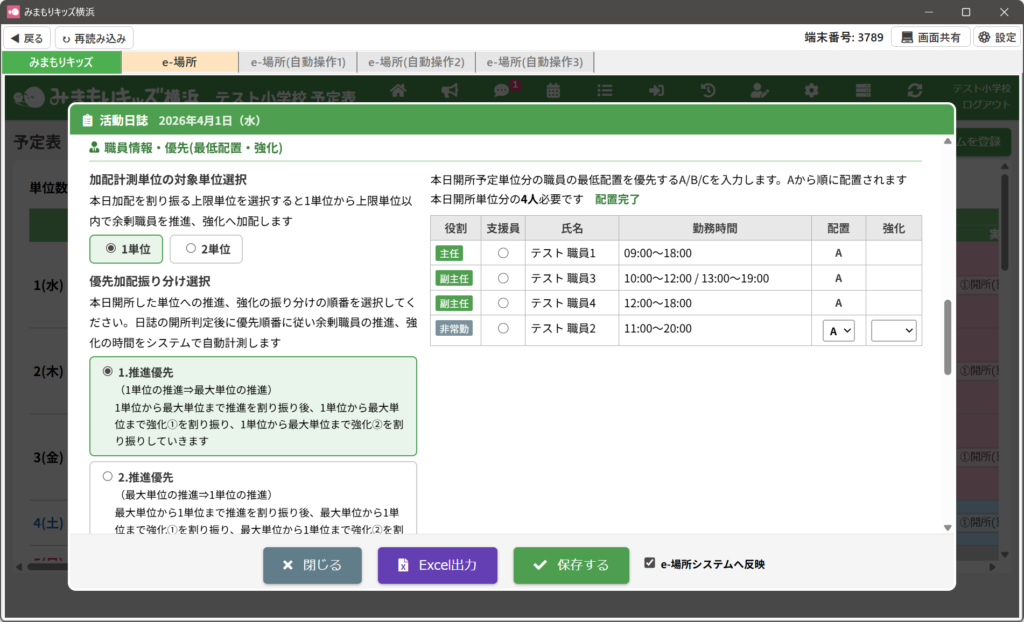Click the Excel出力 export button
Viewport: 1024px width, 622px height.
pyautogui.click(x=437, y=565)
